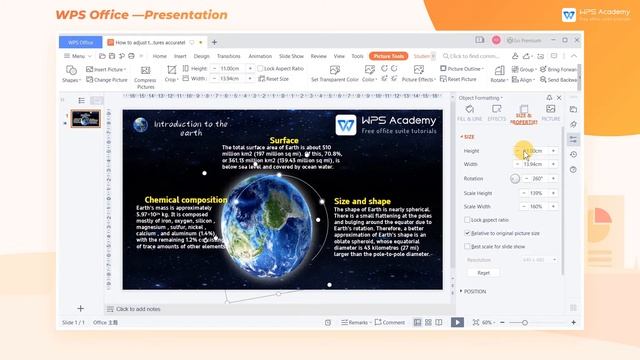
Task: Open the Slide Show tab
Action: point(291,56)
